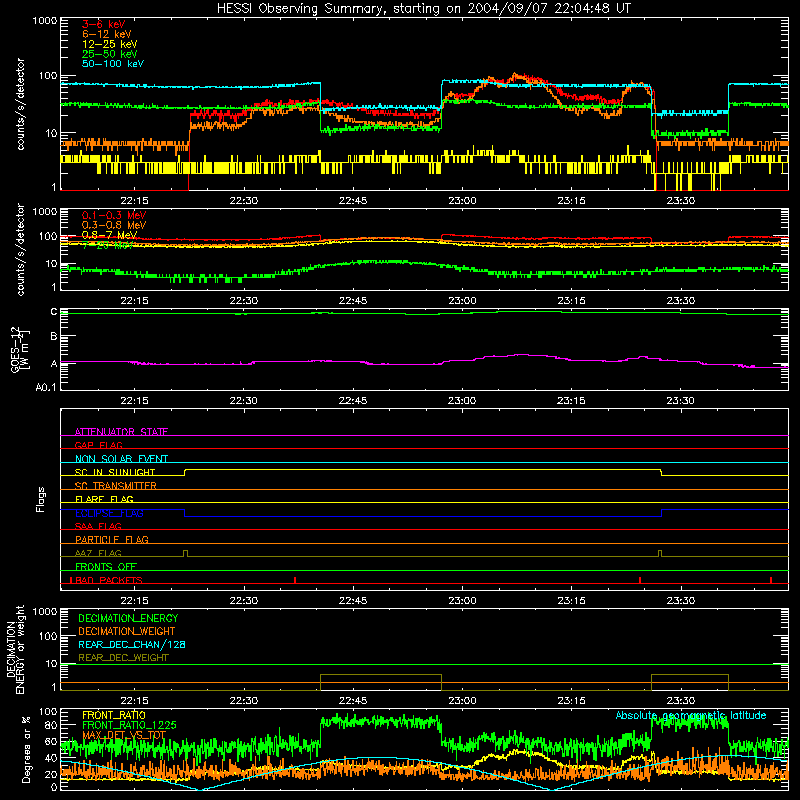Click the DECIMATION_WEIGHT legend label
This screenshot has height=800, width=800.
pyautogui.click(x=127, y=631)
